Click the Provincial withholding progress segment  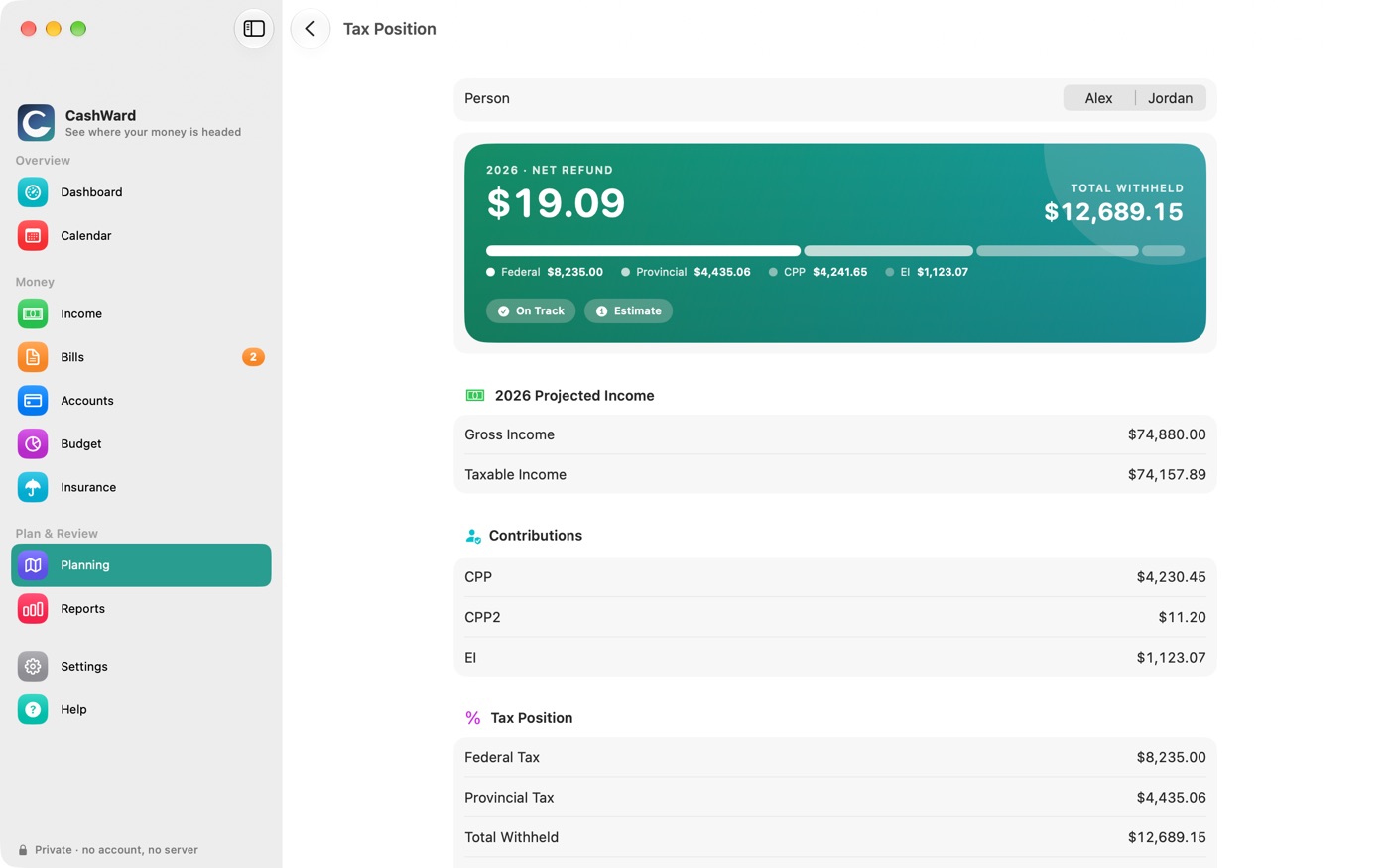(x=889, y=251)
